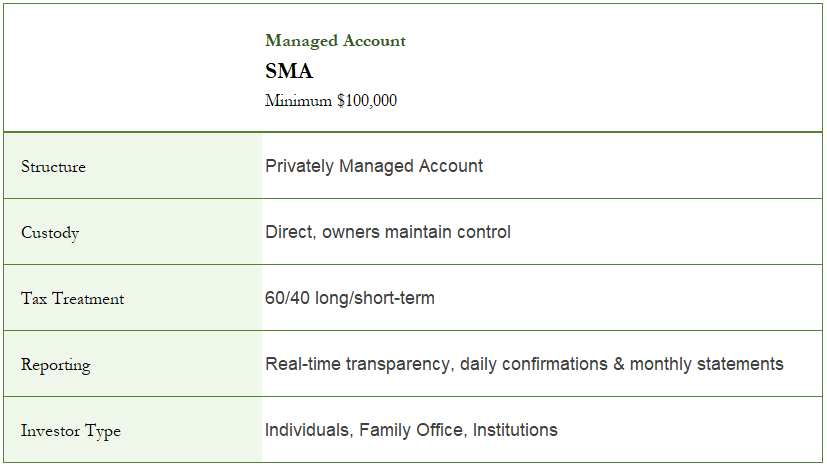Select the Investor Type row label

tap(71, 431)
